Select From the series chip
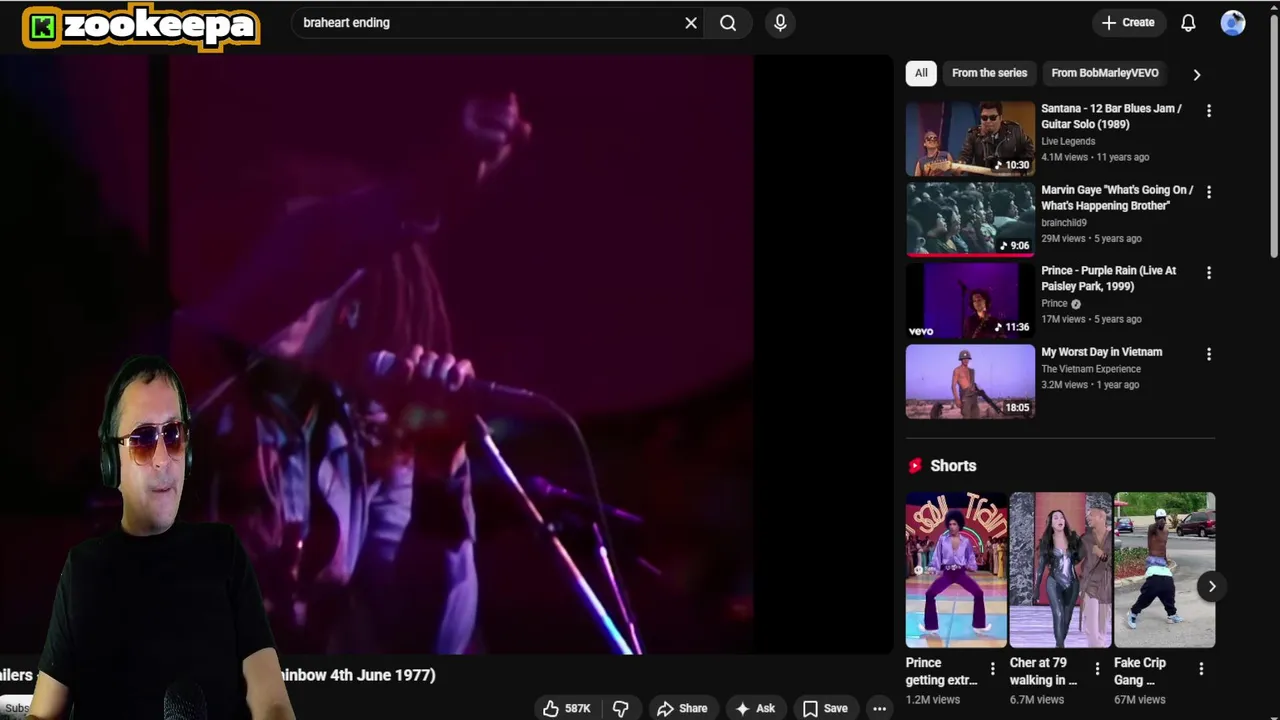 click(989, 73)
